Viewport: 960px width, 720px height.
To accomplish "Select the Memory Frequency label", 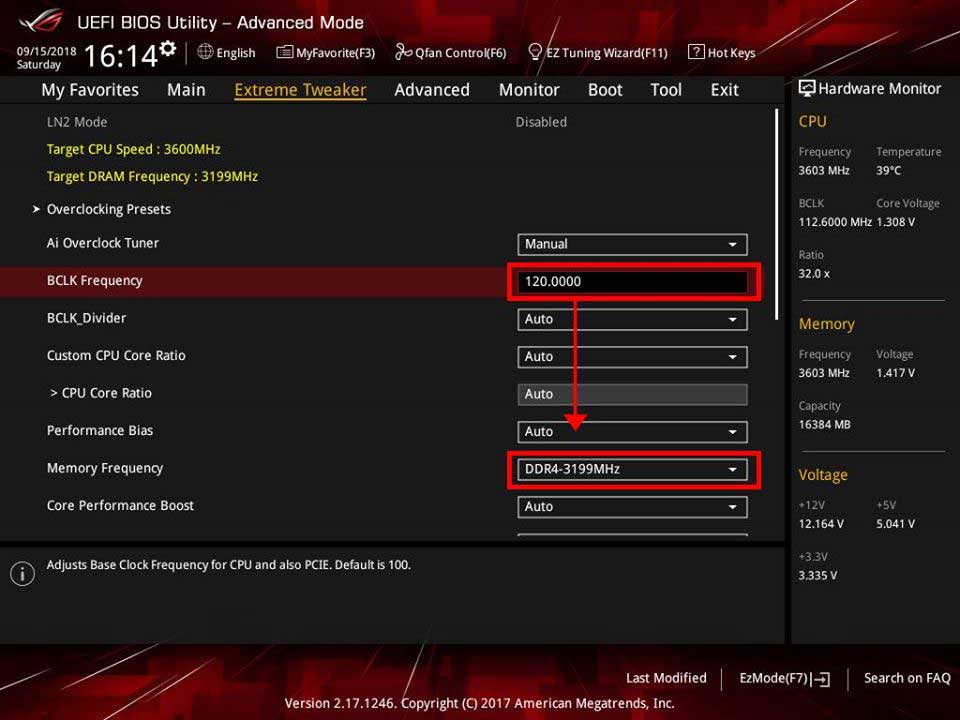I will point(105,468).
